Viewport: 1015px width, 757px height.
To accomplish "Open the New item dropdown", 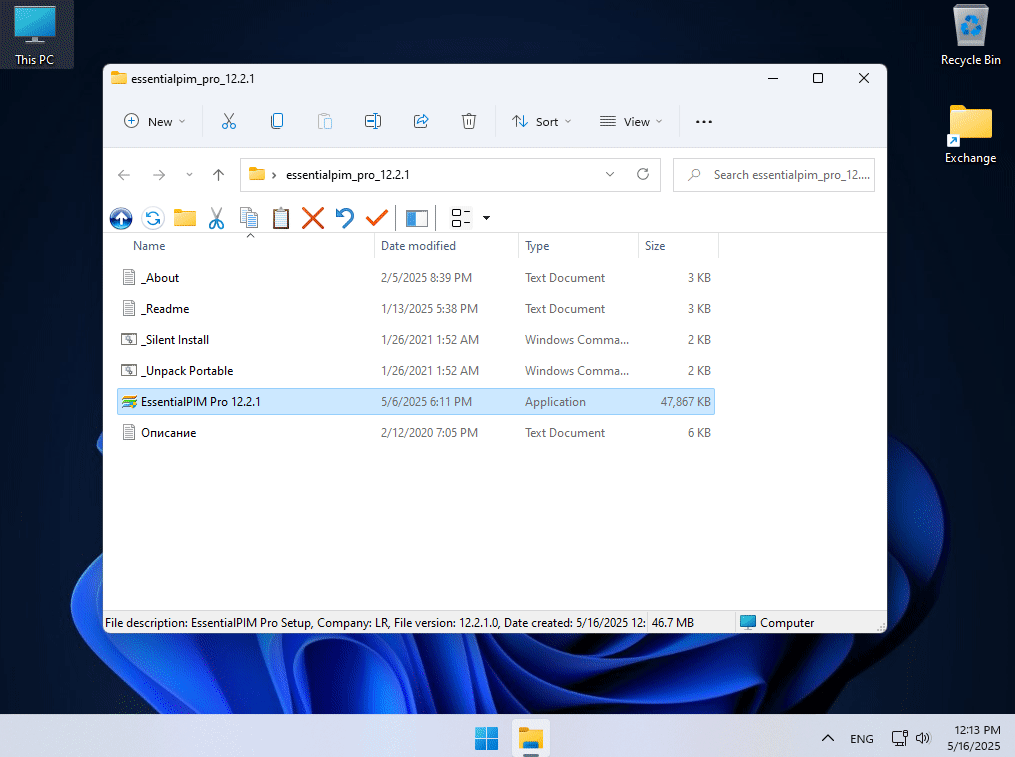I will (x=155, y=122).
